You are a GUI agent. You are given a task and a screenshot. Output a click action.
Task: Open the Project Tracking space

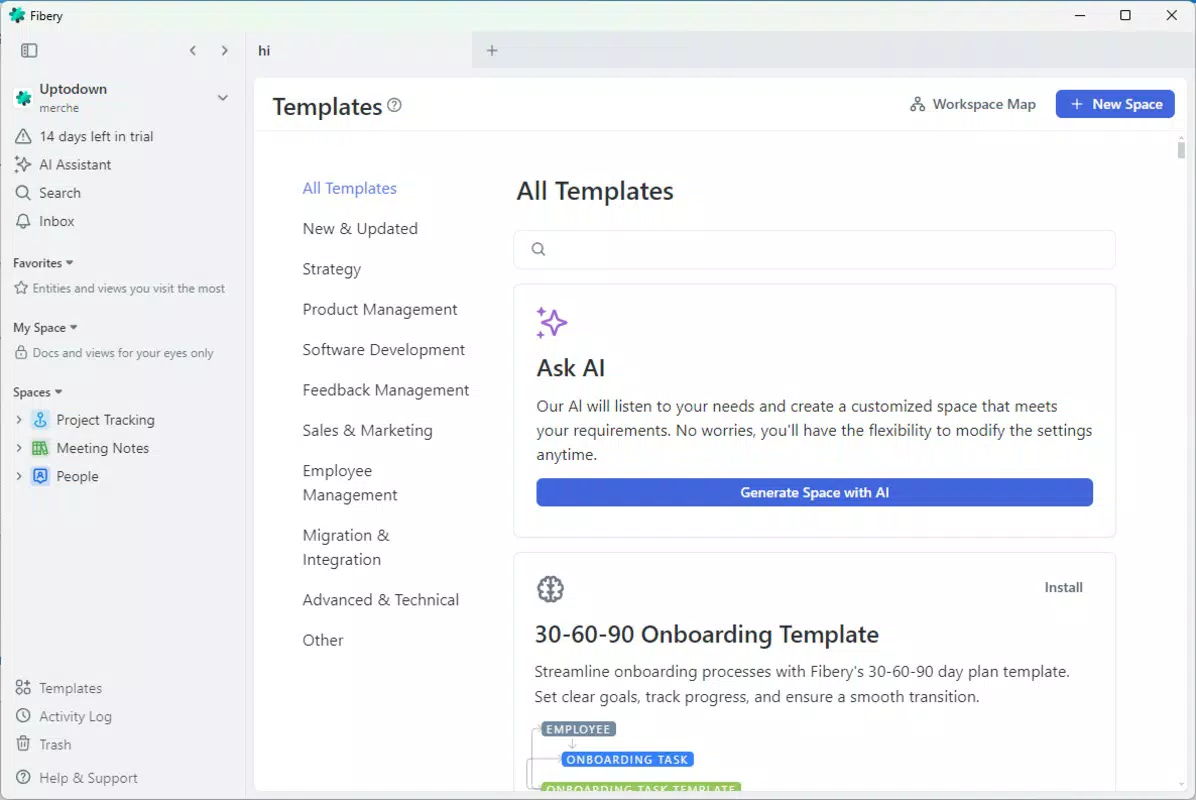105,420
